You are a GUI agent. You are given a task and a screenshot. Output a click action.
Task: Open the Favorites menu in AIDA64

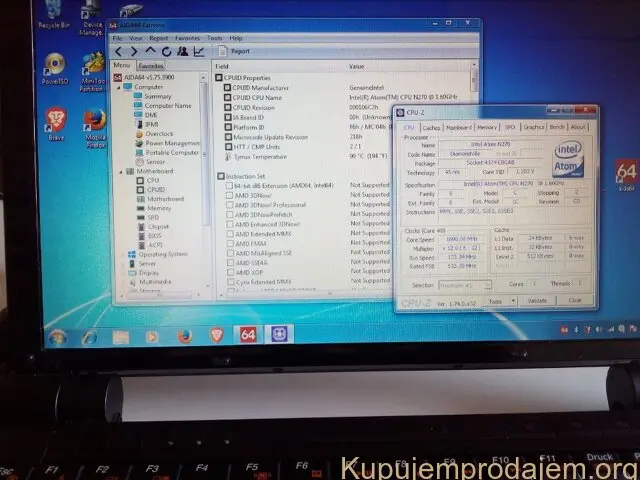coord(187,38)
